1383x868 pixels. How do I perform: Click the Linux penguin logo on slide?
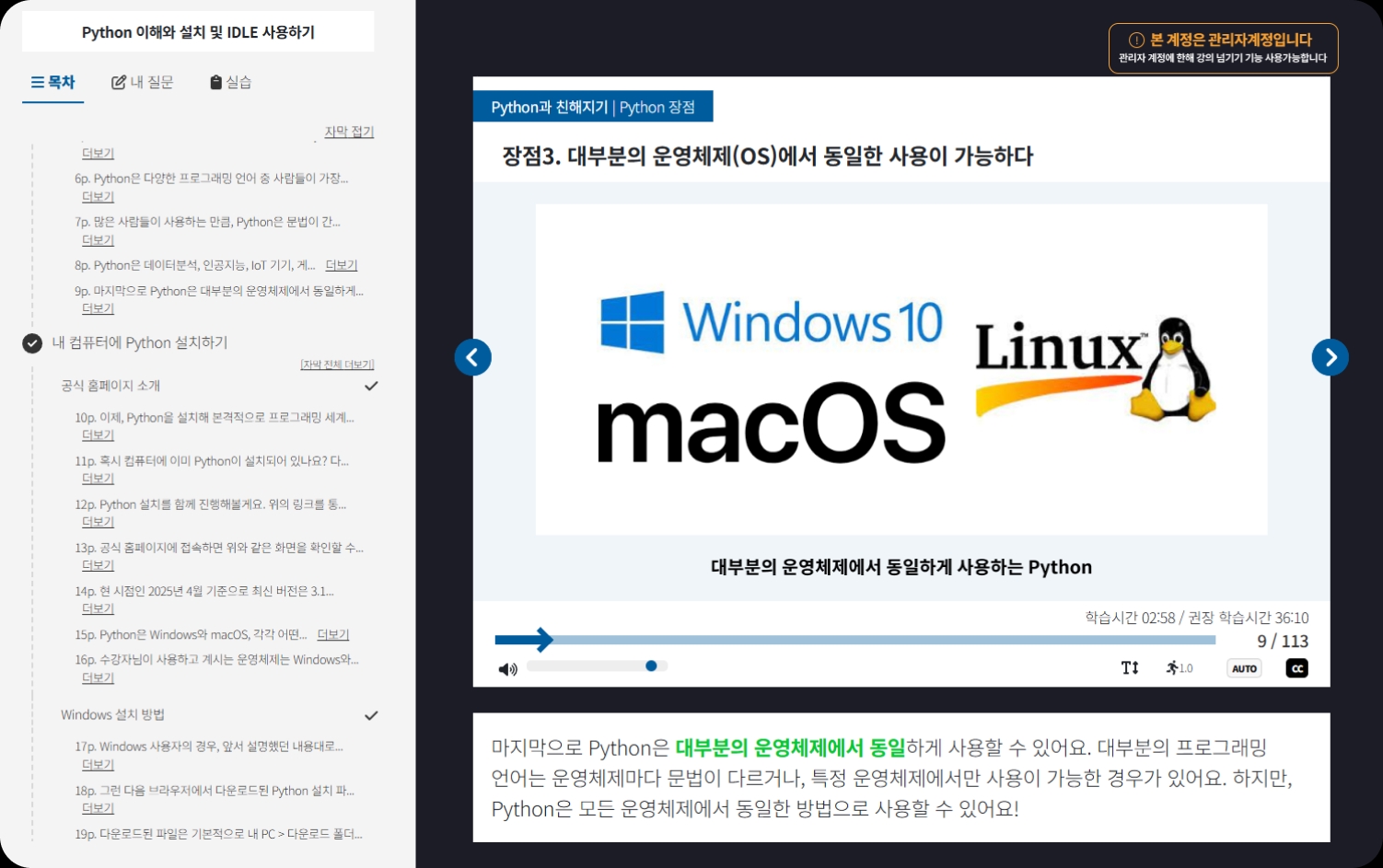(x=1096, y=370)
